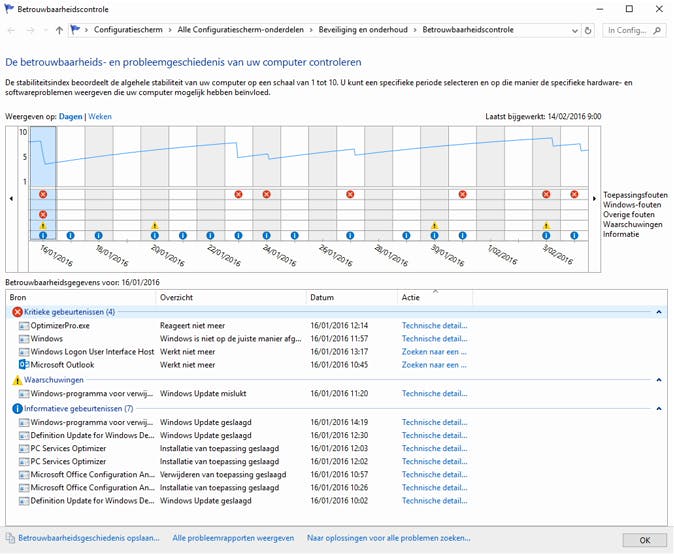Open the chevron after Beveiliging en onderhoud breadcrumb
The image size is (674, 554).
(415, 30)
